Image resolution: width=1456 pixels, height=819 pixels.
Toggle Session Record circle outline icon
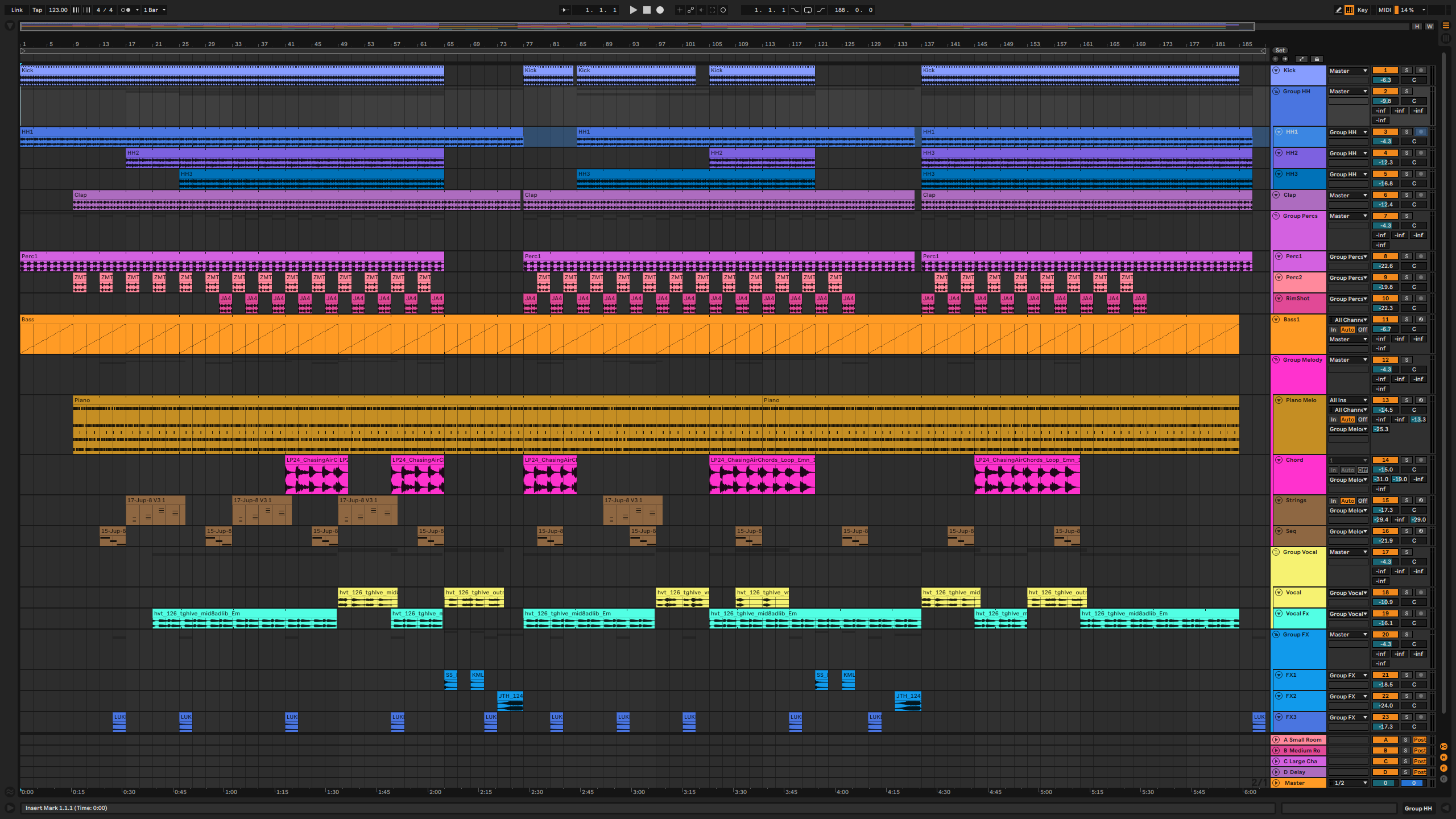723,10
